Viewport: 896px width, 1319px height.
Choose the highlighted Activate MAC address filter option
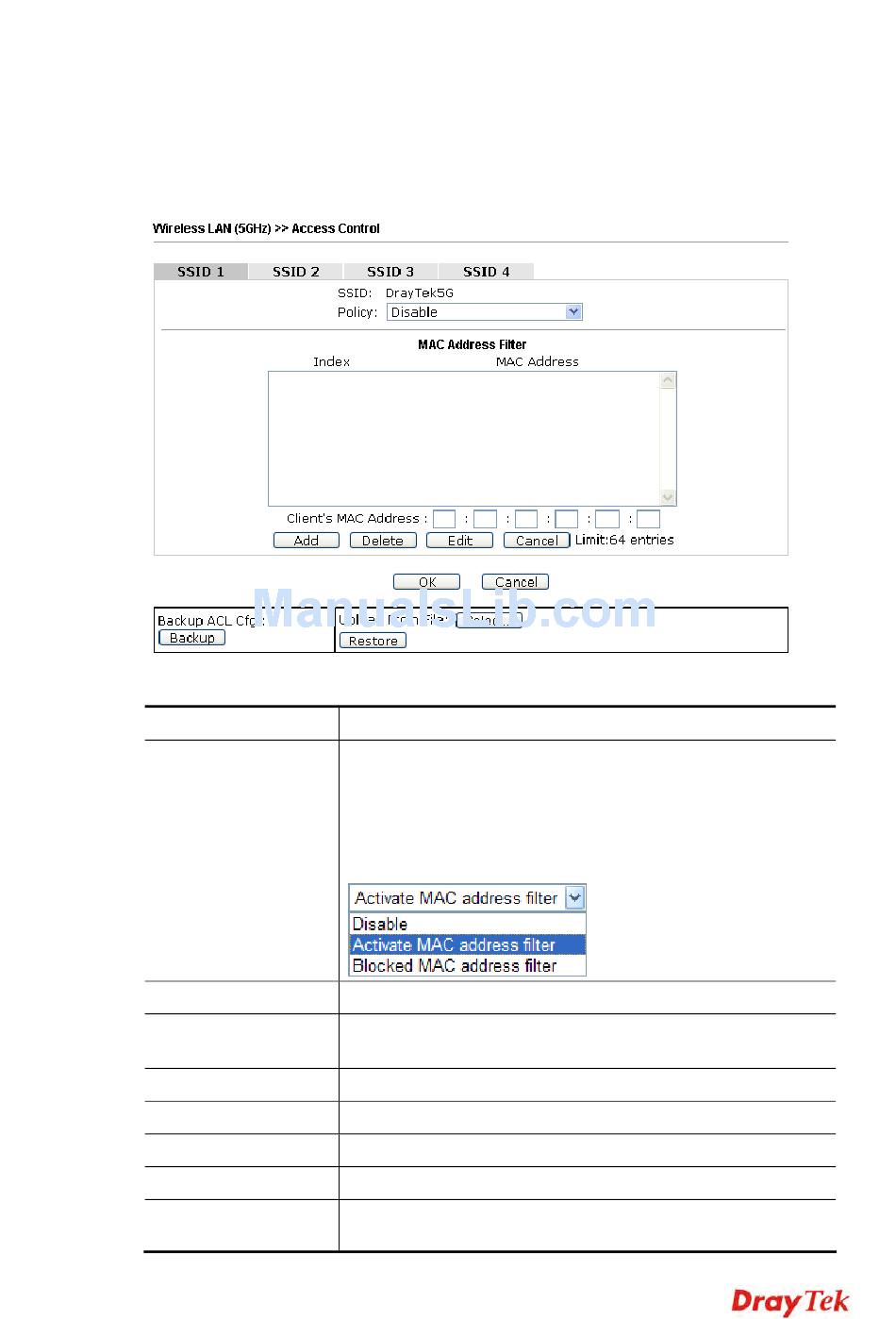[468, 945]
